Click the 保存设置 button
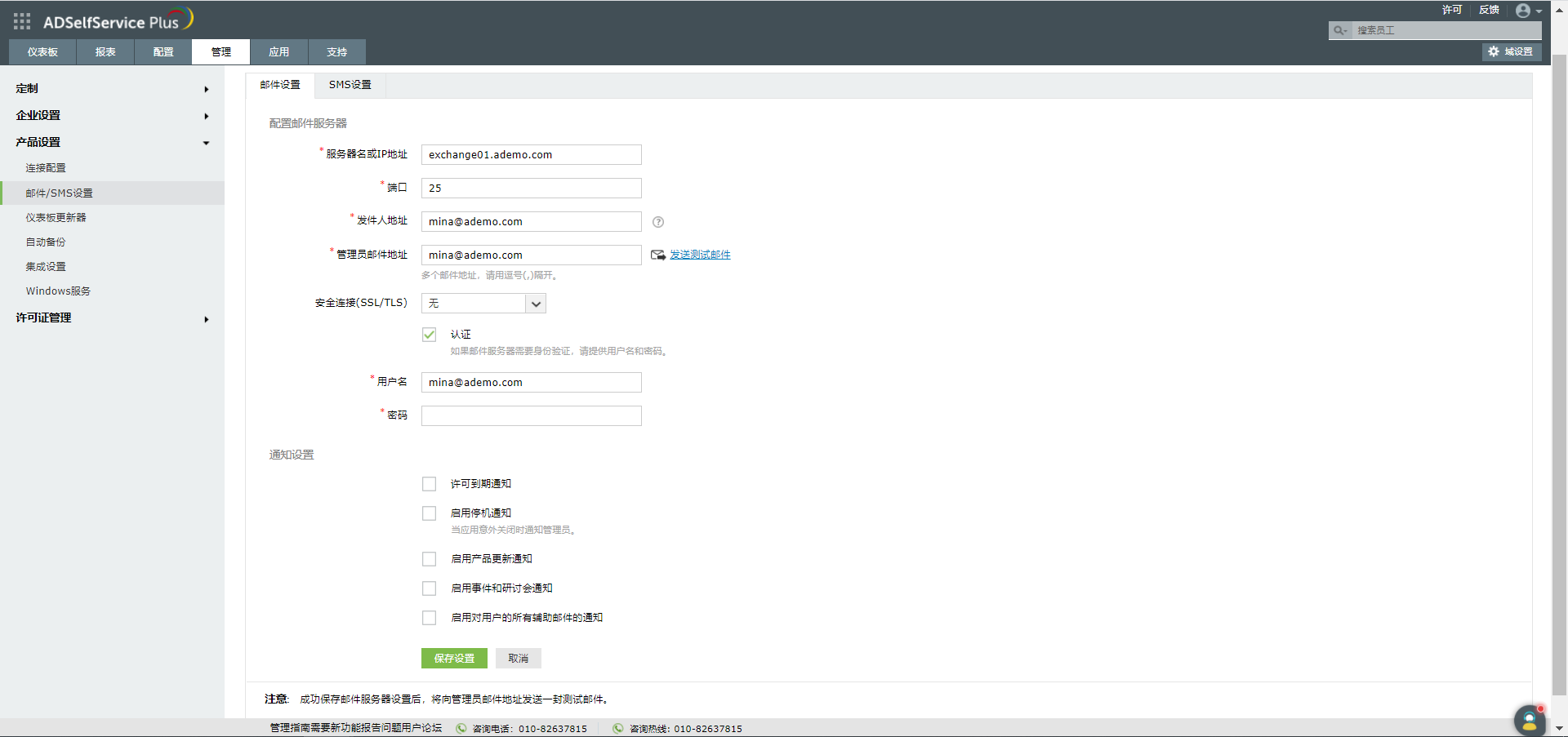Screen dimensions: 1568x737 [x=453, y=658]
